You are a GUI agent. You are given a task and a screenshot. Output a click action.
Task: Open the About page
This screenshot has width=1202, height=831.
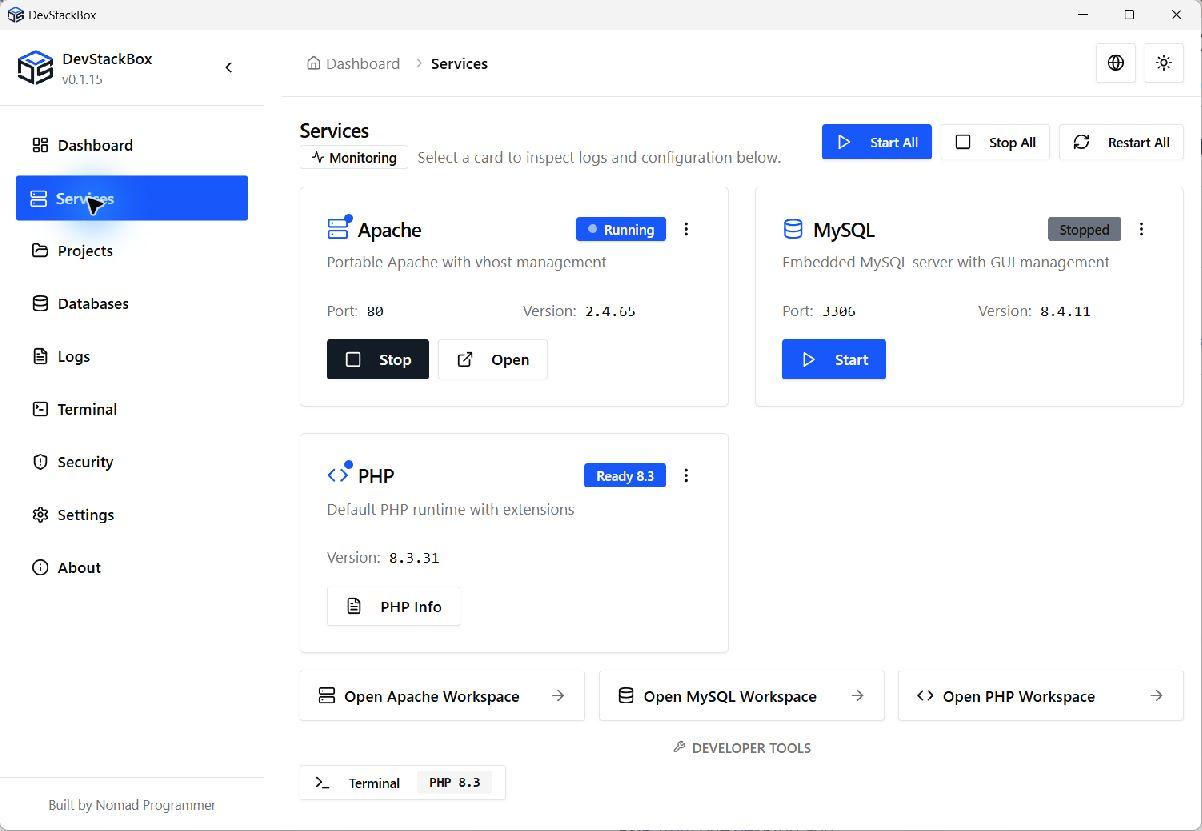point(132,567)
